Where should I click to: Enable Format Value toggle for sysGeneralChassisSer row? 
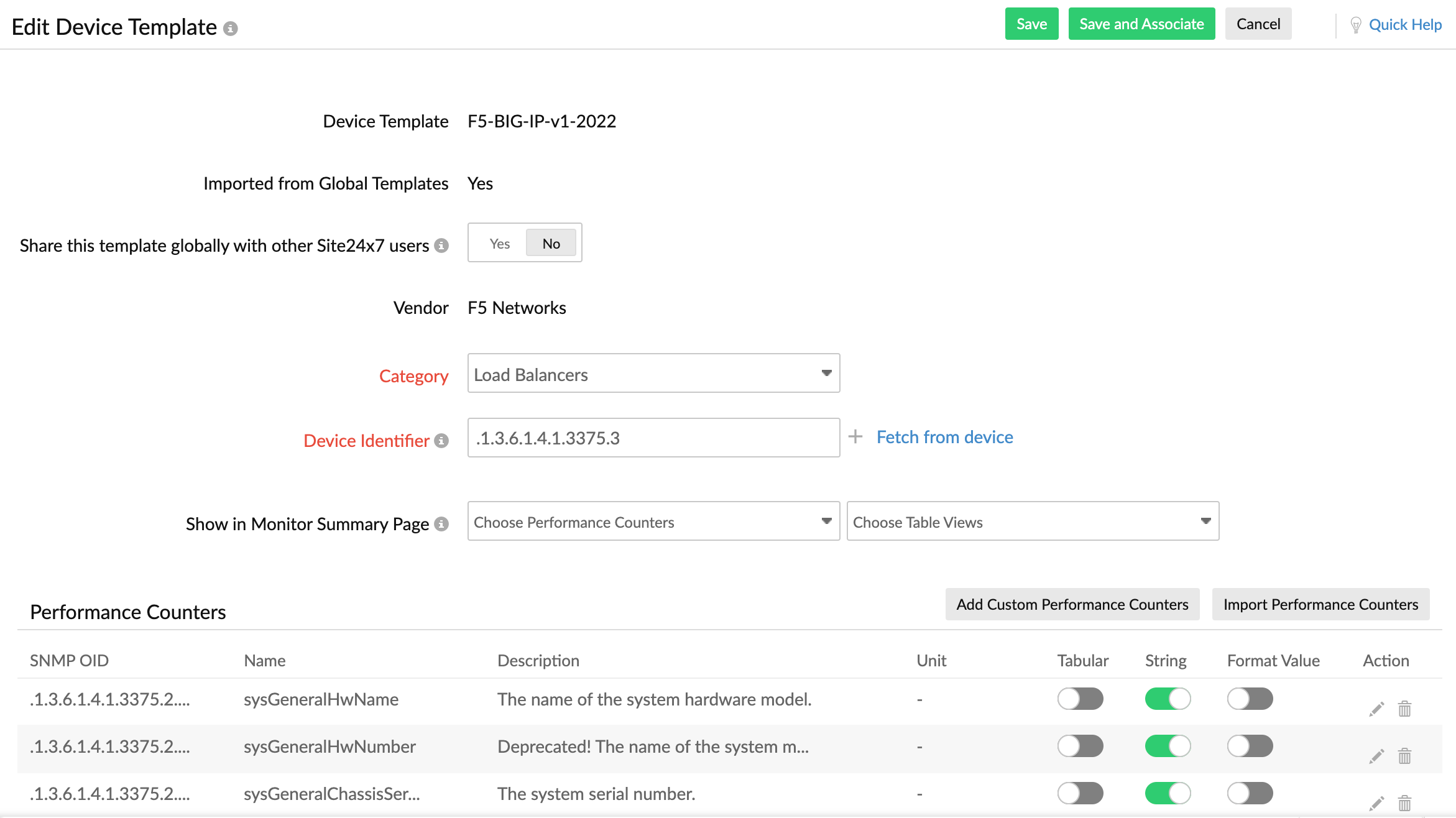point(1250,793)
